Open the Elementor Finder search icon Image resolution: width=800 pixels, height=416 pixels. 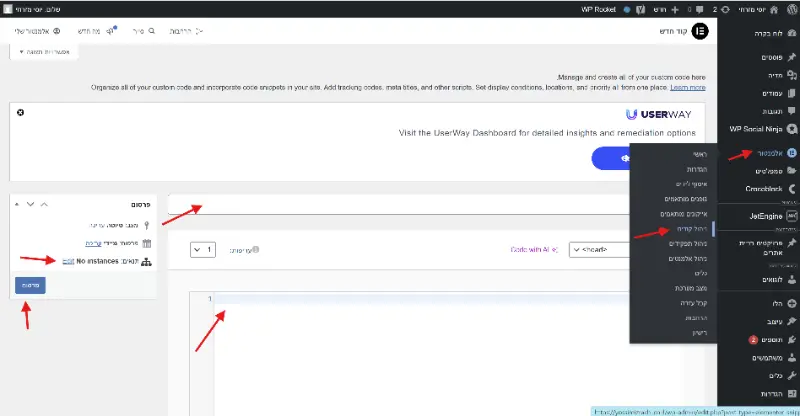[x=151, y=31]
